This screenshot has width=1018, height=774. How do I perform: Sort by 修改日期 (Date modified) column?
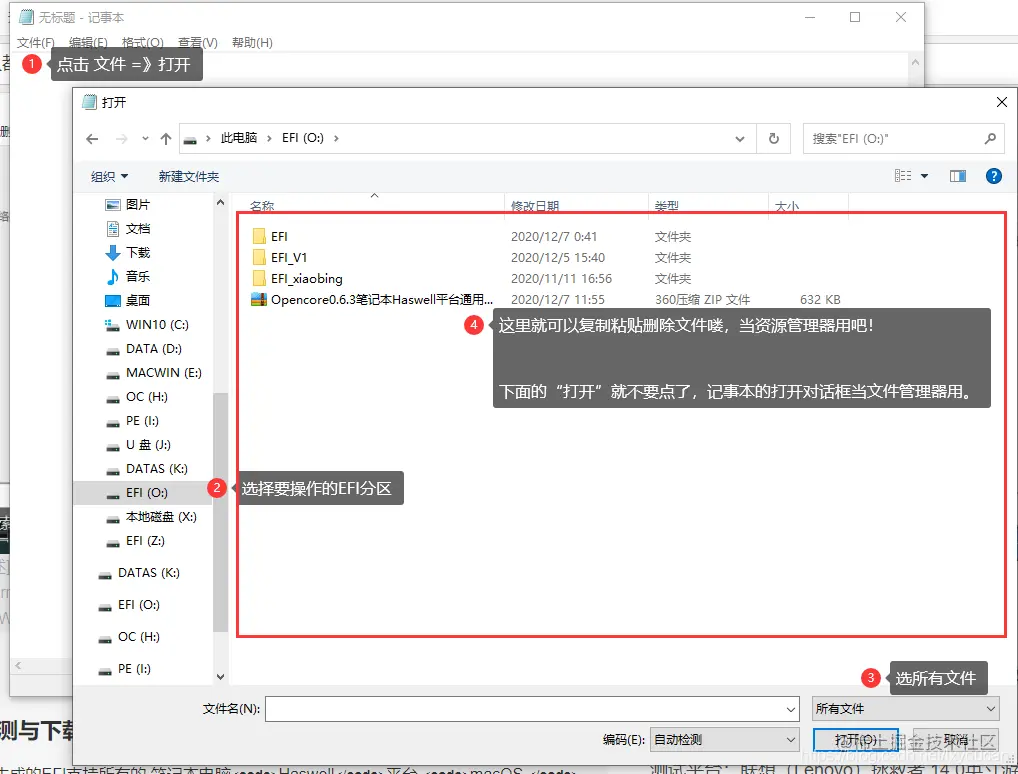pyautogui.click(x=534, y=206)
